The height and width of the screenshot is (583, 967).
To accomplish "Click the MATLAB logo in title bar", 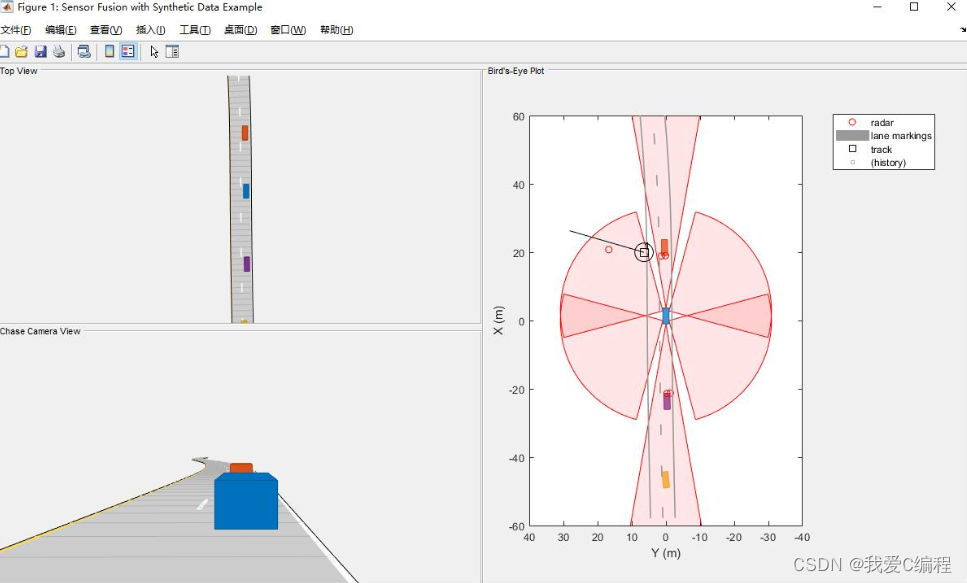I will [7, 7].
